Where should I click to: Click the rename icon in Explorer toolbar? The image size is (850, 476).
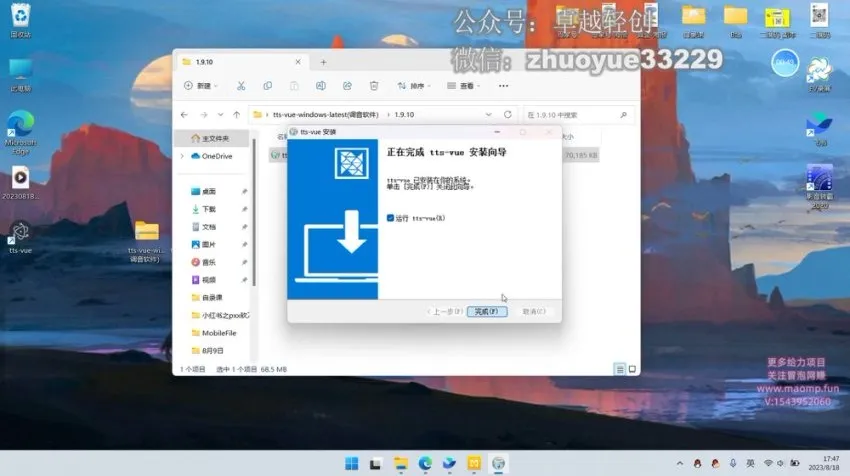tap(320, 86)
